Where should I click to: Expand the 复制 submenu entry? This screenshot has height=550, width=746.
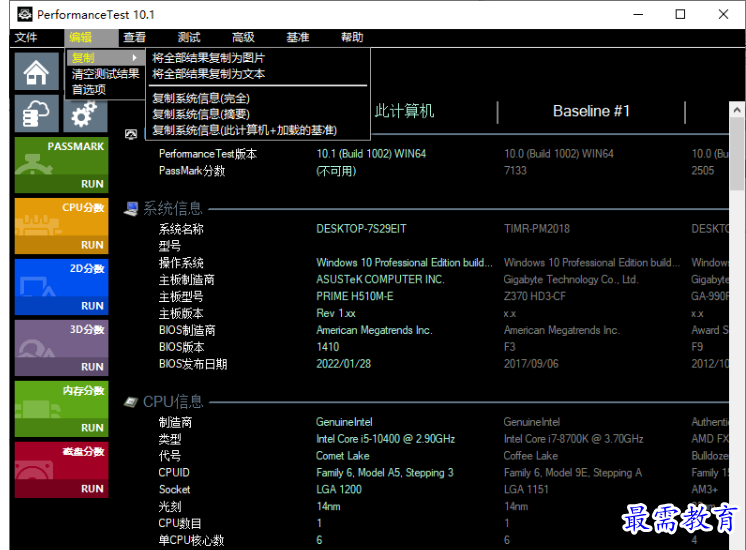coord(105,58)
